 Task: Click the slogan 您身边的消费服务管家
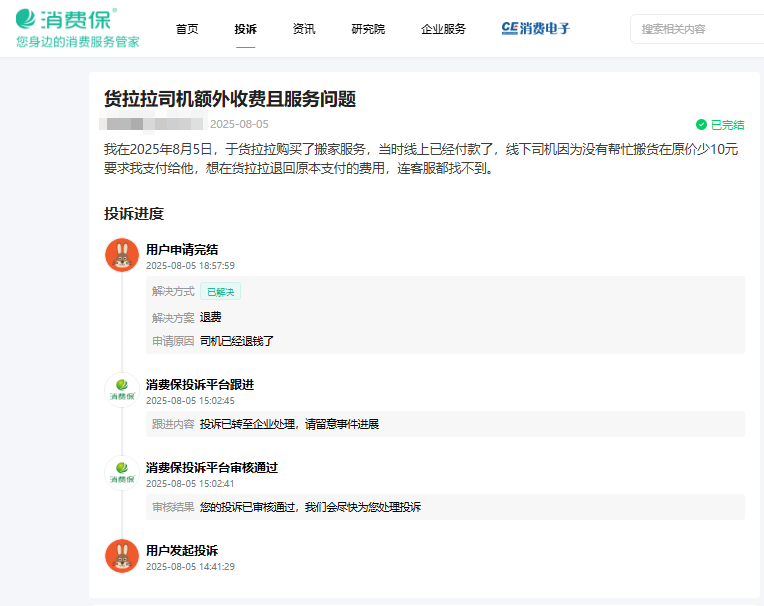point(78,42)
